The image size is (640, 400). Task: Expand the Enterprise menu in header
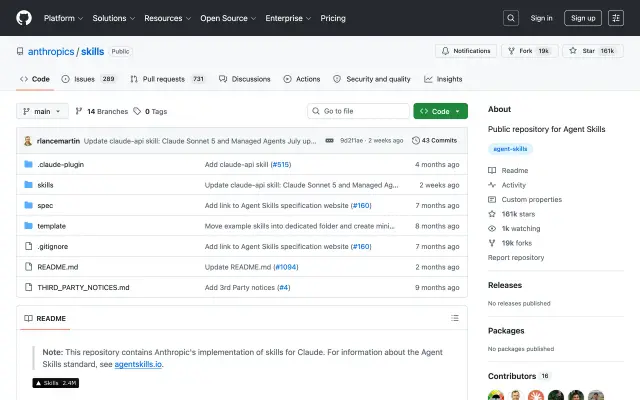(288, 18)
